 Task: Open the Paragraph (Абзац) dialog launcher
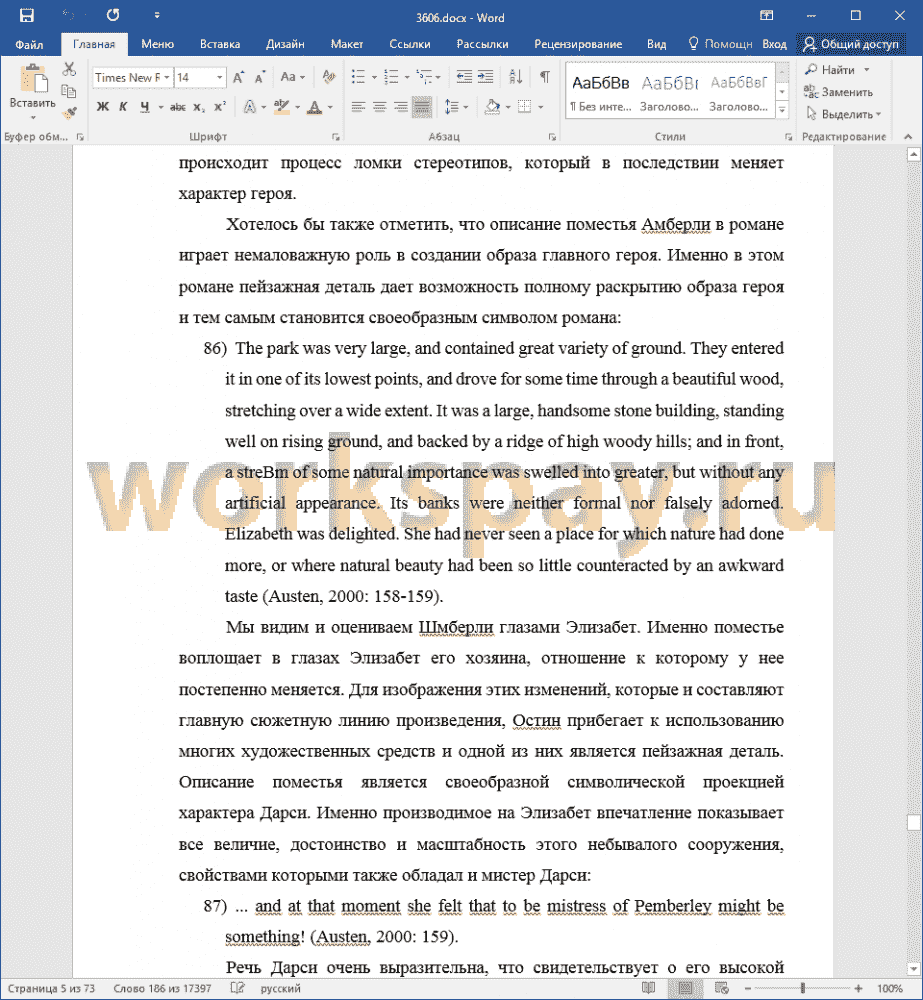tap(552, 137)
